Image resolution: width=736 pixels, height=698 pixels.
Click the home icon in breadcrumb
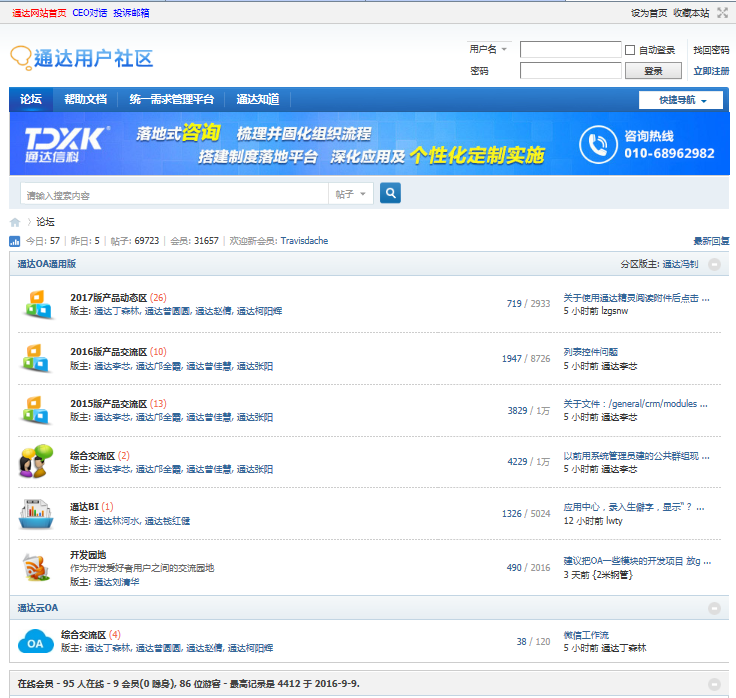[15, 222]
